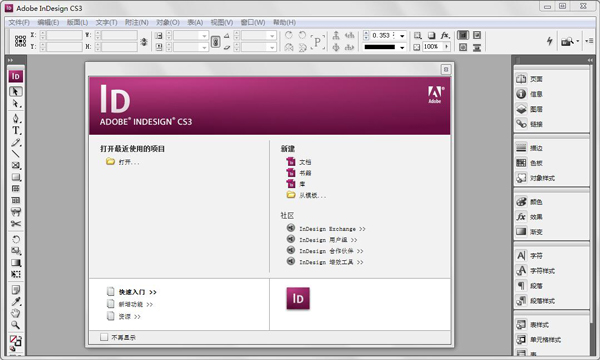Expand the toolbox with the double-arrow
600x360 pixels.
(x=10, y=60)
